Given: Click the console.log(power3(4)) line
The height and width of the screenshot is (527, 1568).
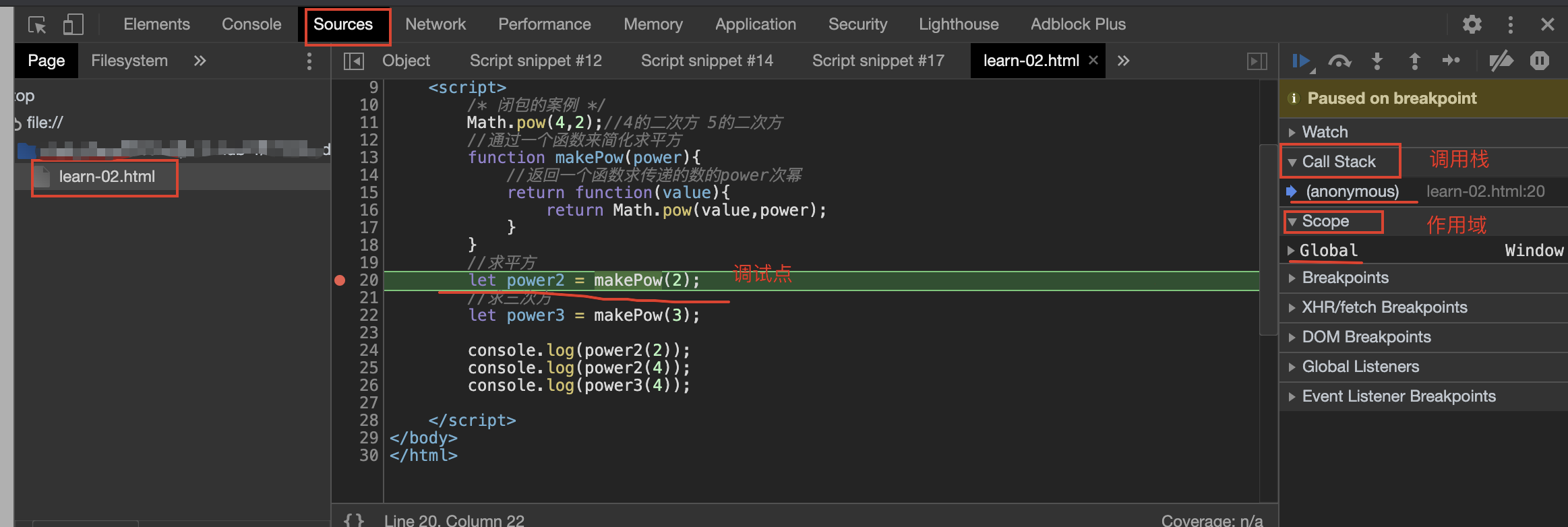Looking at the screenshot, I should (x=579, y=385).
